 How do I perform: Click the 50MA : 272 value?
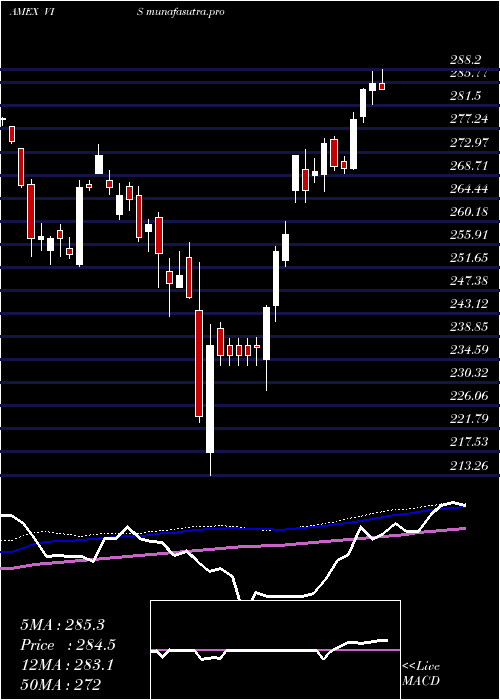pyautogui.click(x=61, y=684)
